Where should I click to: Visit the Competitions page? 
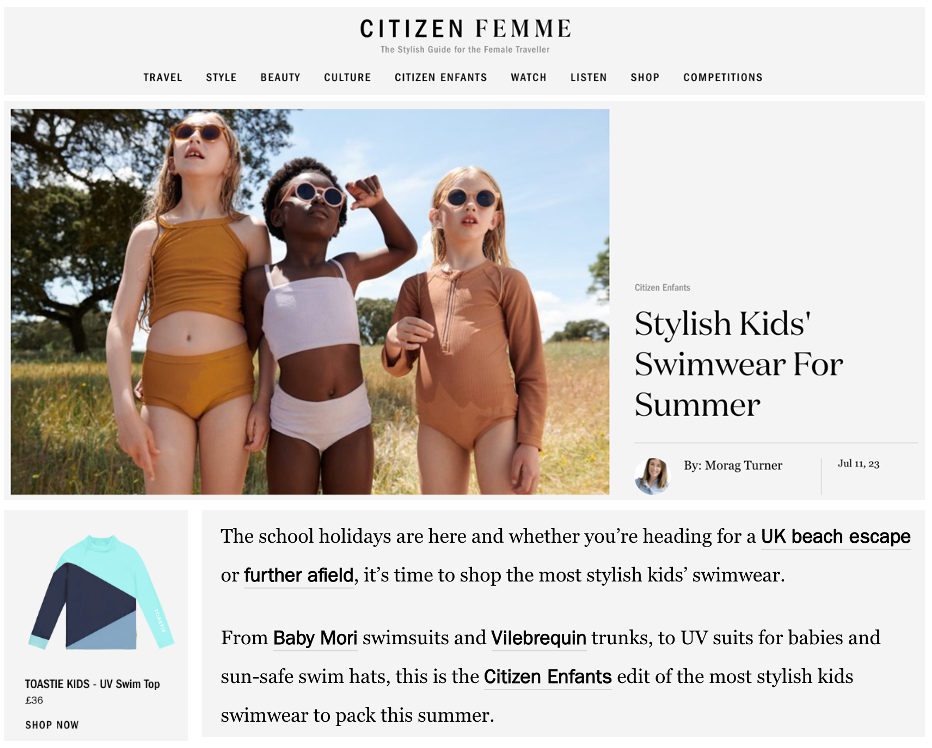[x=723, y=77]
